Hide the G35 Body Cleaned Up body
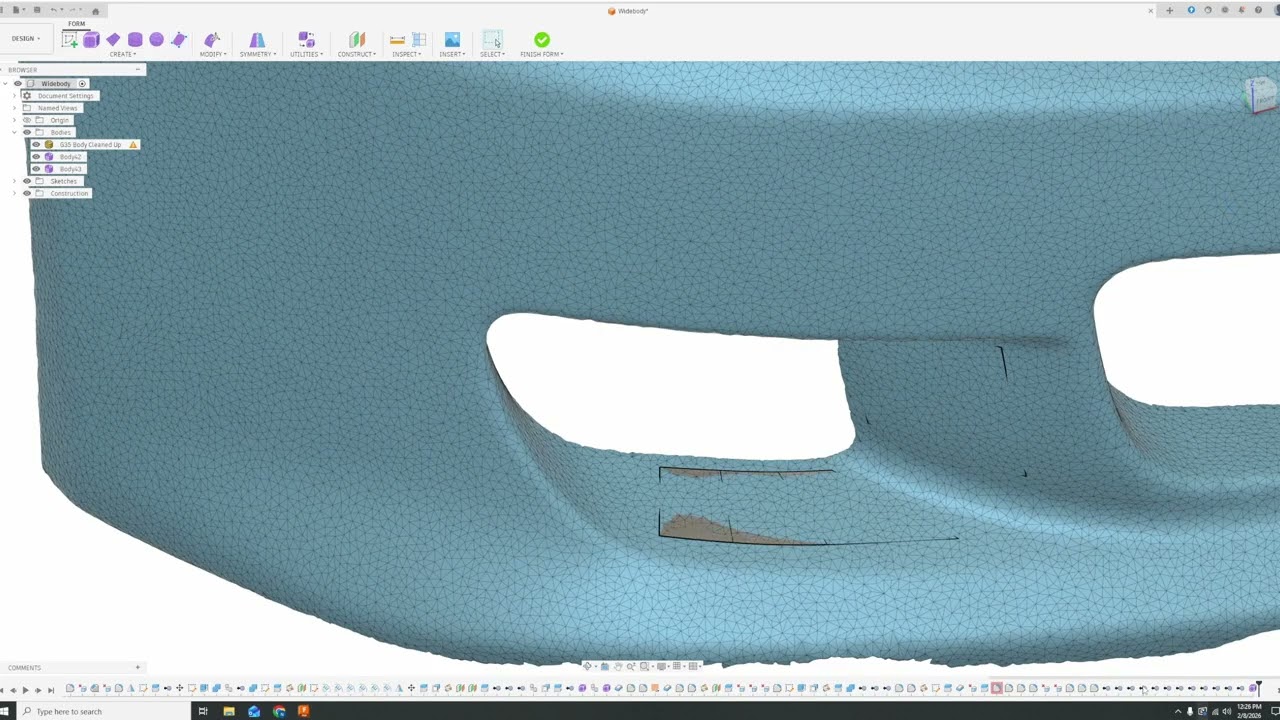The width and height of the screenshot is (1280, 720). point(36,144)
